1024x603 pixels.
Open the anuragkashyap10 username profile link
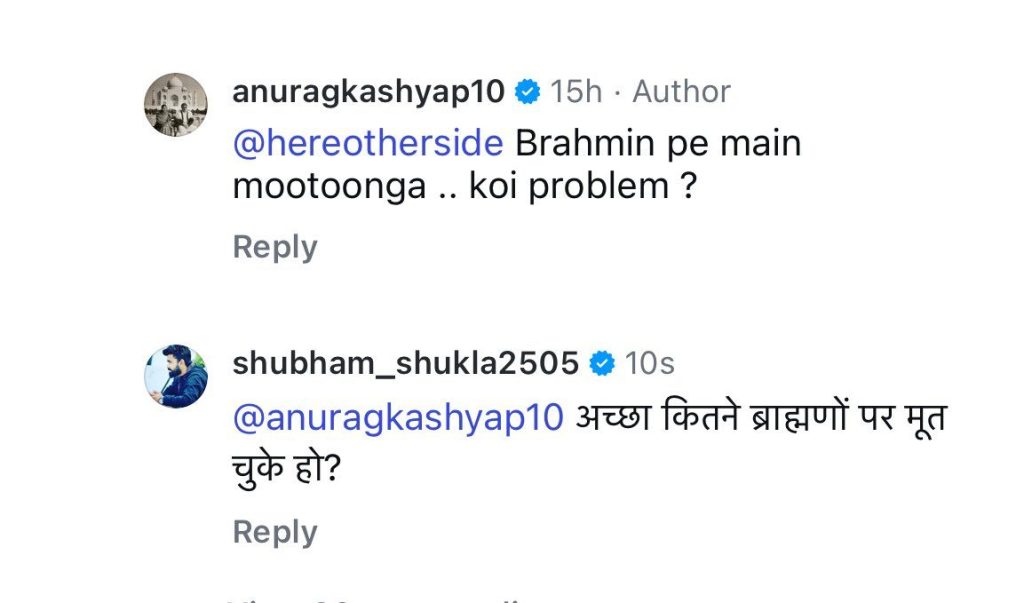pos(369,92)
